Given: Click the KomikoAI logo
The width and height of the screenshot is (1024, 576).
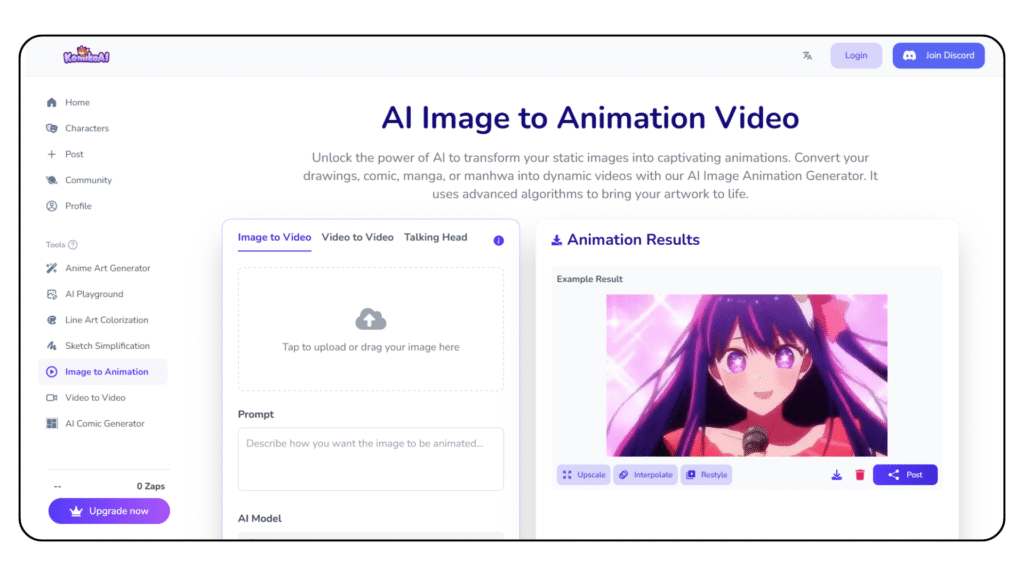Looking at the screenshot, I should [86, 56].
